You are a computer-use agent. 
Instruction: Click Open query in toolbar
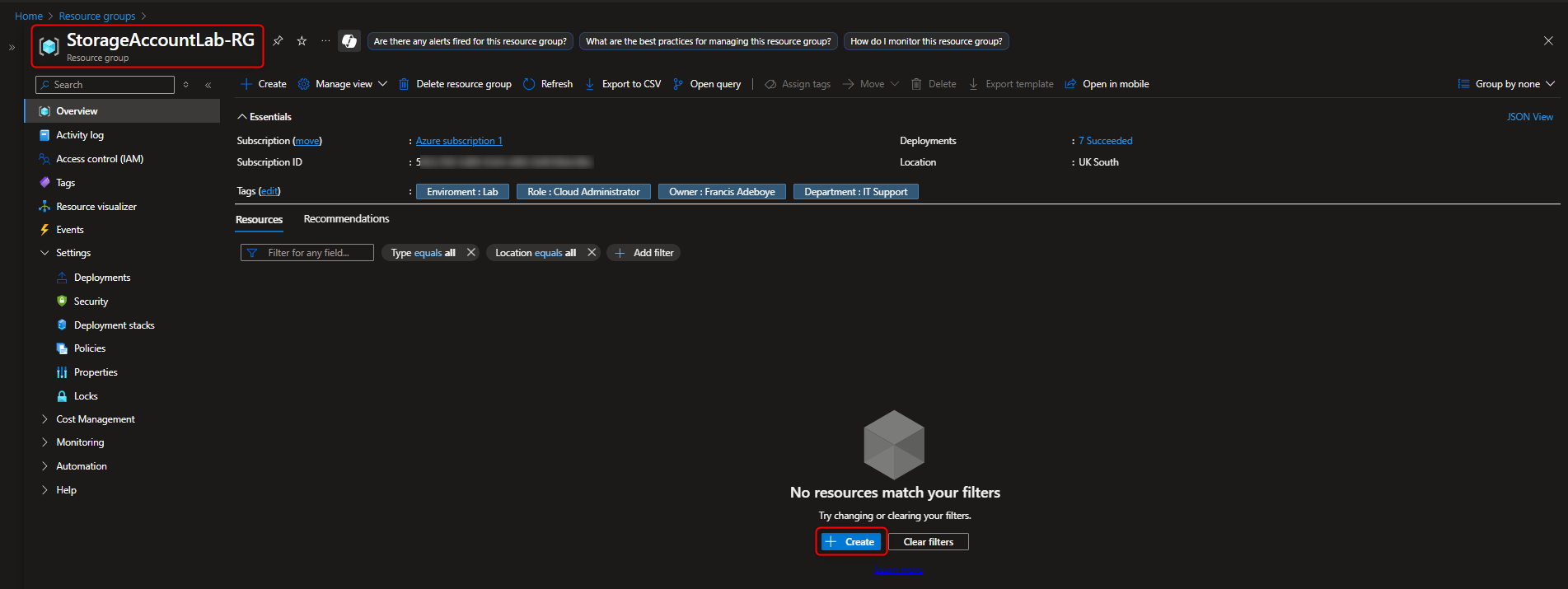click(707, 84)
